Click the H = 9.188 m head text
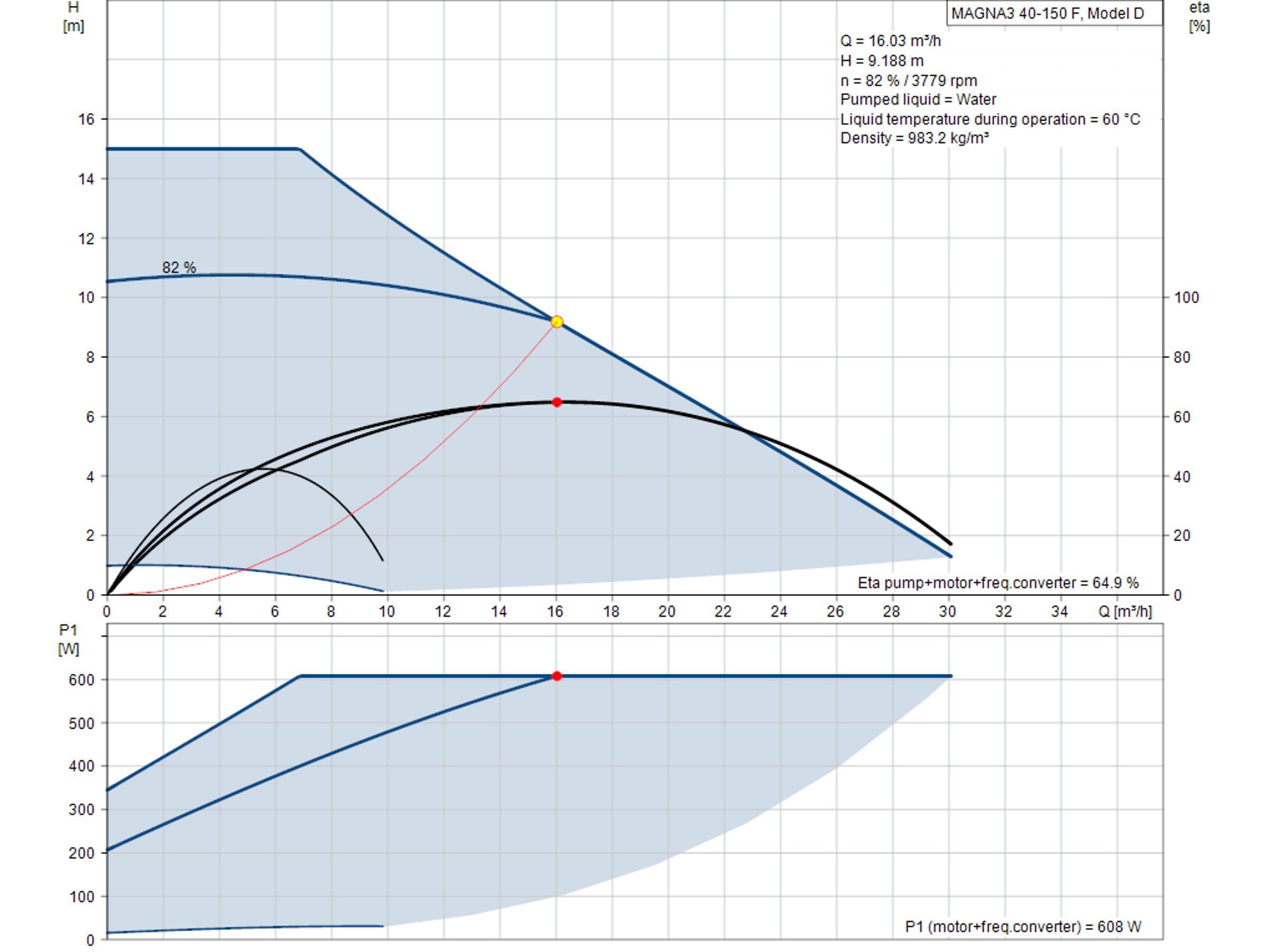The width and height of the screenshot is (1270, 952). [882, 60]
